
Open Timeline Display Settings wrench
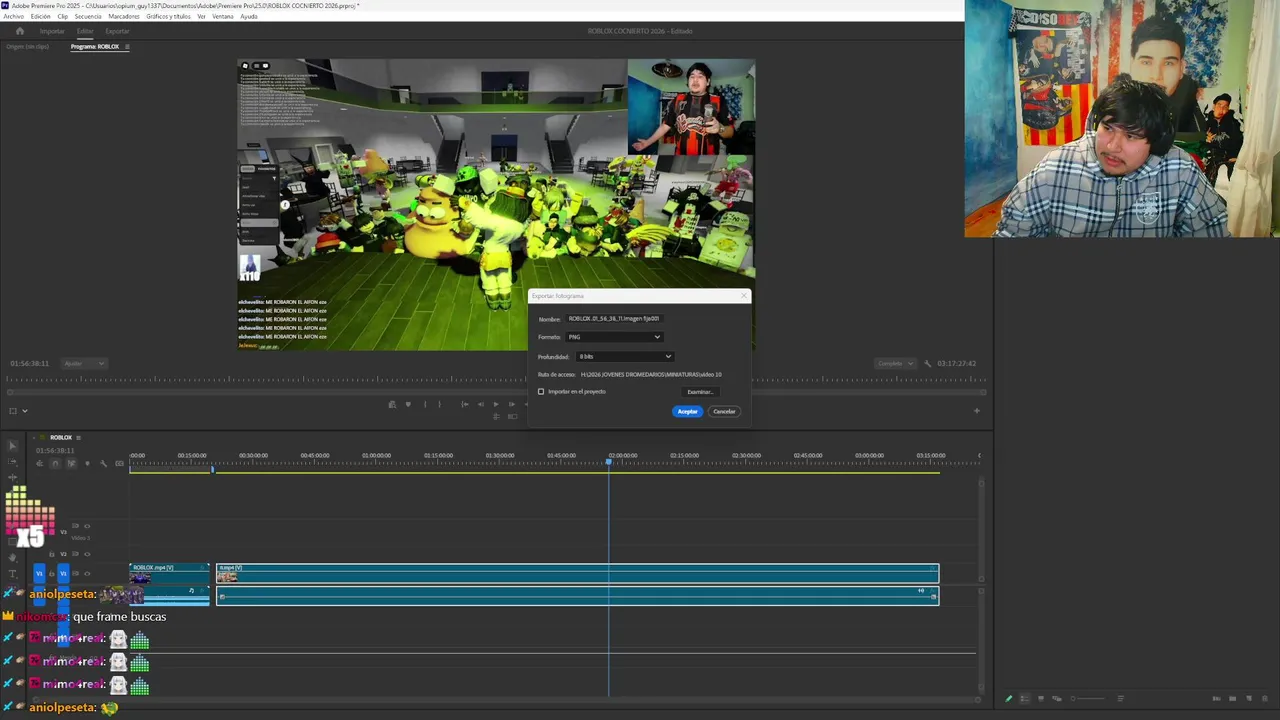coord(103,463)
